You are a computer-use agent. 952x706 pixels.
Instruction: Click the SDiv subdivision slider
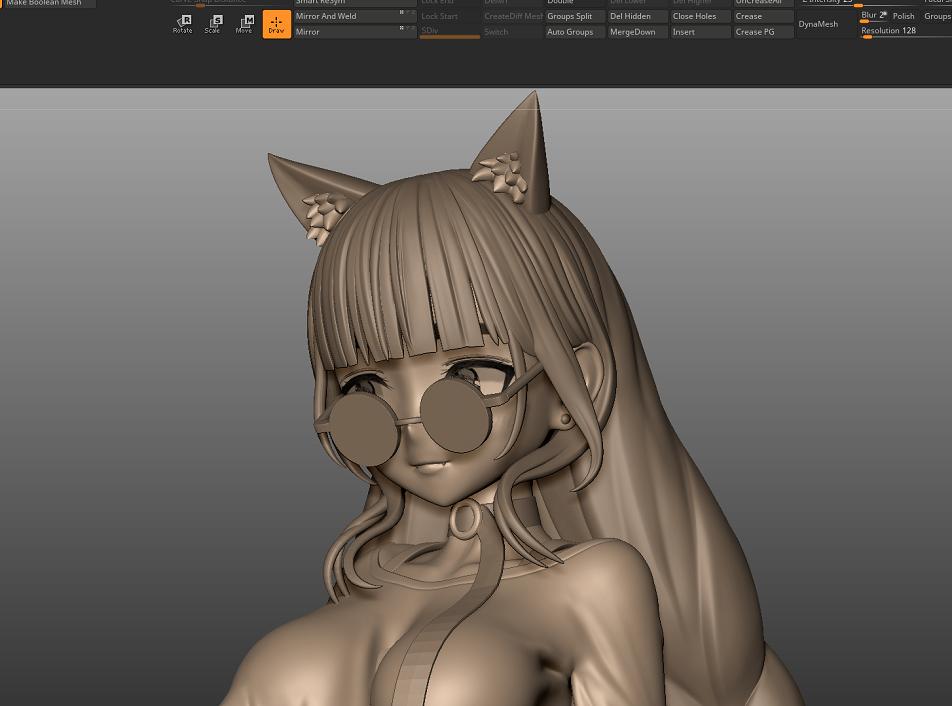[450, 32]
